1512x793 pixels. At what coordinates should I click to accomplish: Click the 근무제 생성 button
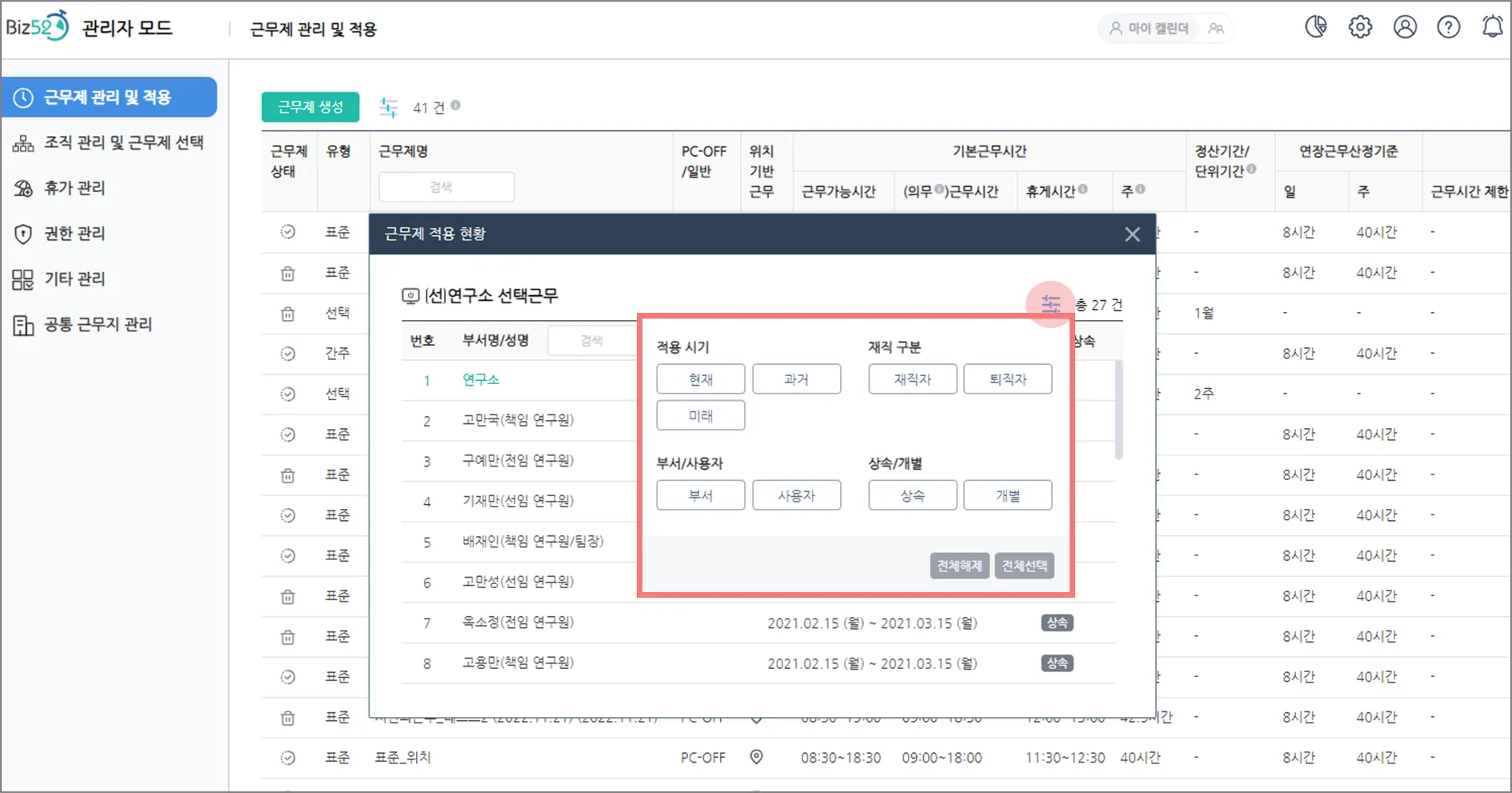pos(310,107)
